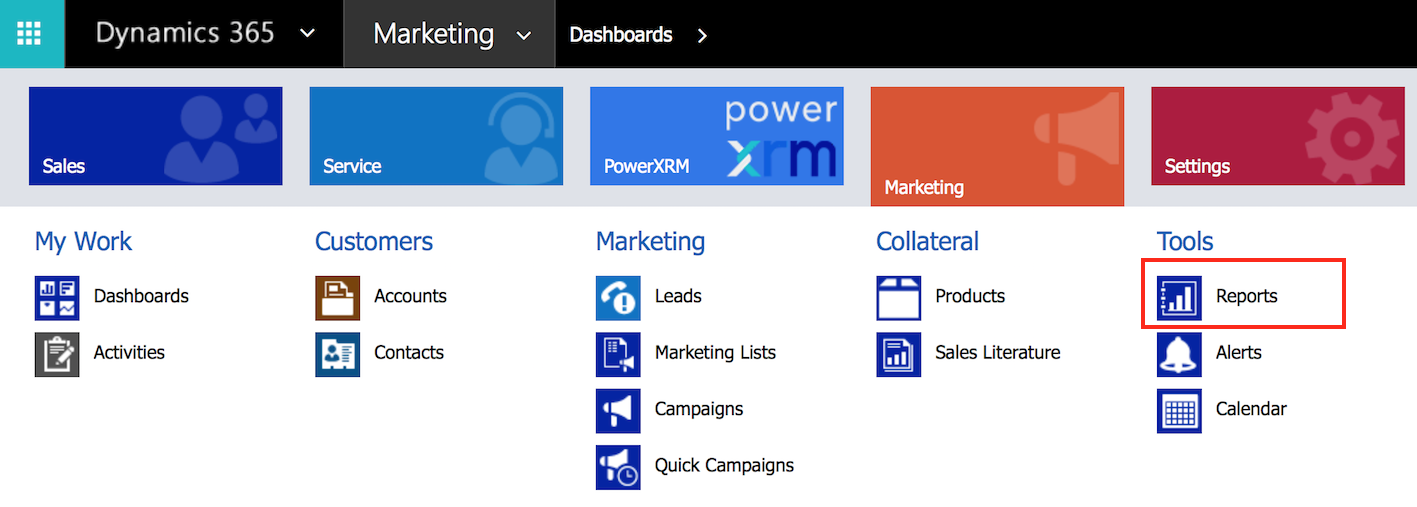The image size is (1417, 507).
Task: Click the Alerts bell icon
Action: coord(1179,354)
